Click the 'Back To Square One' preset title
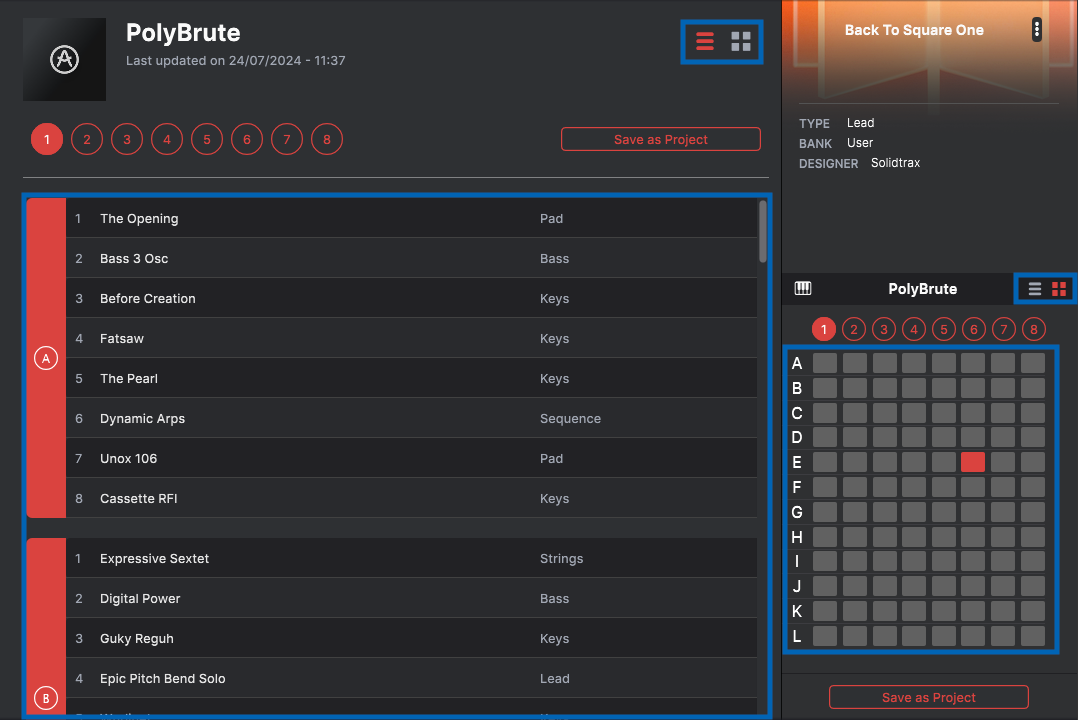1078x720 pixels. pos(914,30)
